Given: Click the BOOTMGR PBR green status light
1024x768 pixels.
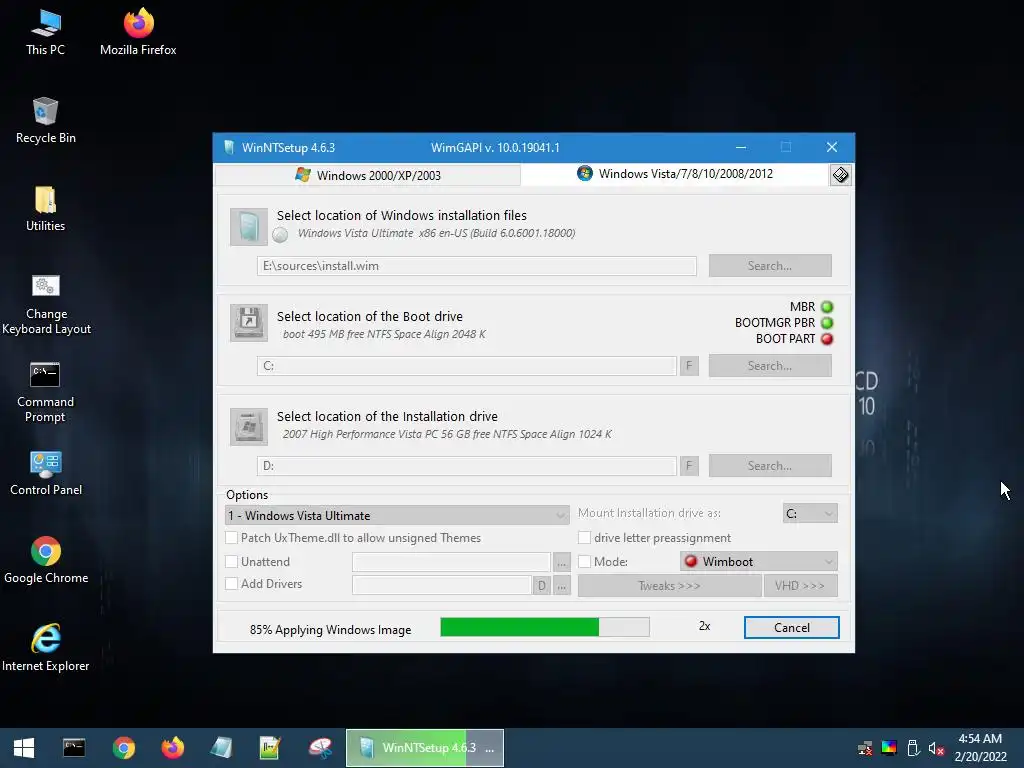Looking at the screenshot, I should [827, 323].
